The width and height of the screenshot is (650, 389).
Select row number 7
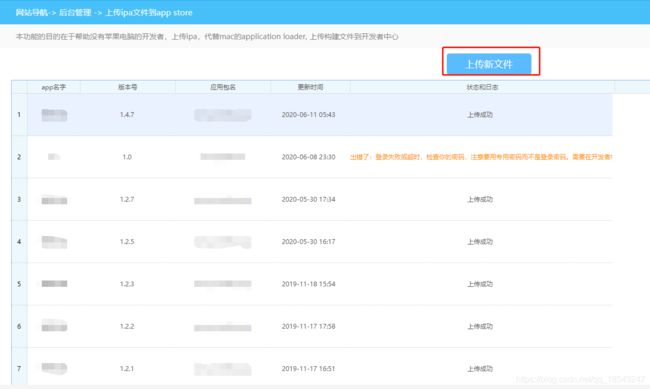[x=19, y=368]
